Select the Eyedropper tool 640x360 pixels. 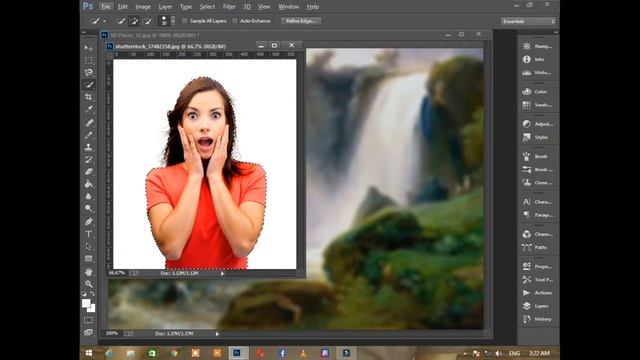tap(89, 109)
